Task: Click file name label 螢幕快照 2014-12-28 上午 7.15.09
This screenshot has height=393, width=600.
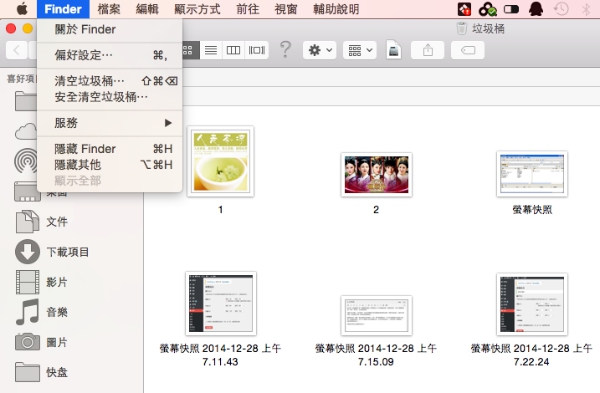Action: 376,355
